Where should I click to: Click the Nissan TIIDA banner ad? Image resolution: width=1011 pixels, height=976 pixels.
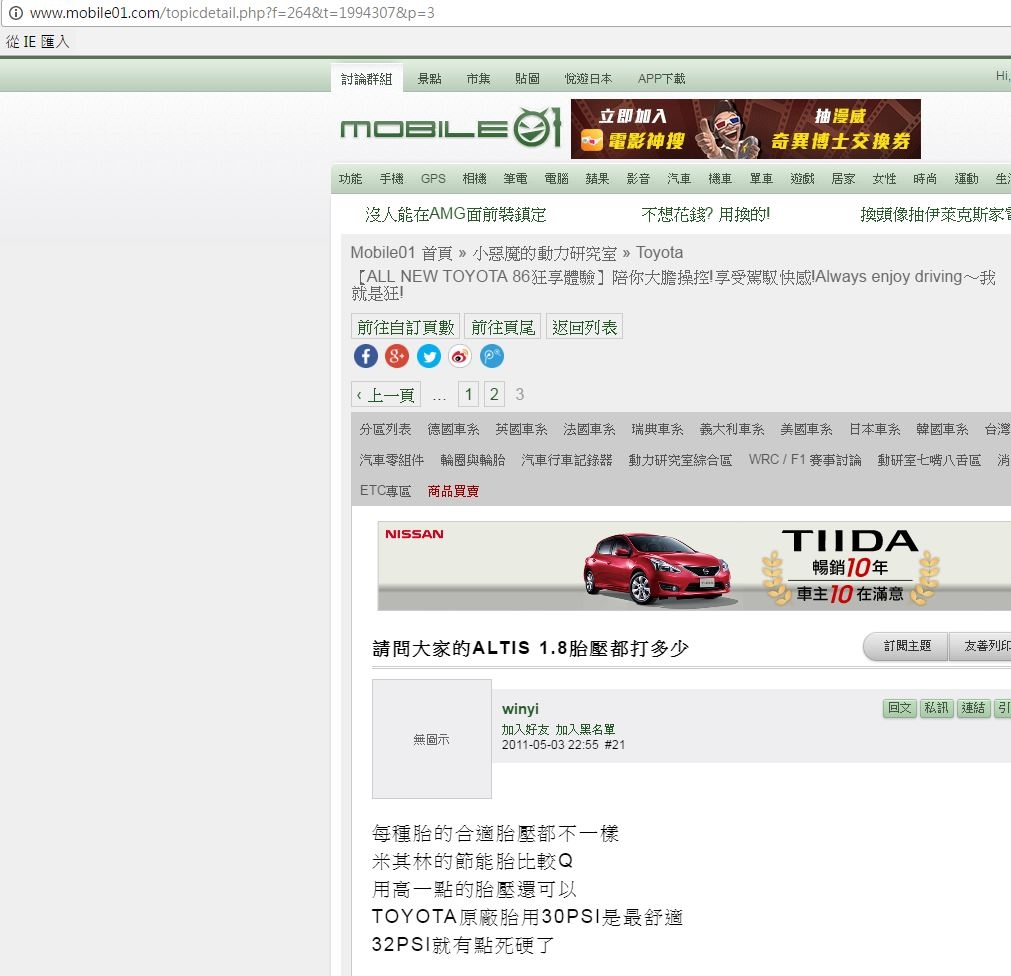pyautogui.click(x=694, y=566)
